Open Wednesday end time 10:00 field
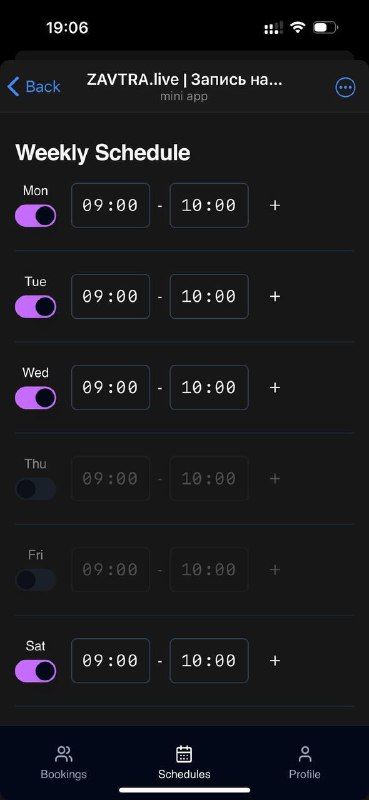 (209, 387)
